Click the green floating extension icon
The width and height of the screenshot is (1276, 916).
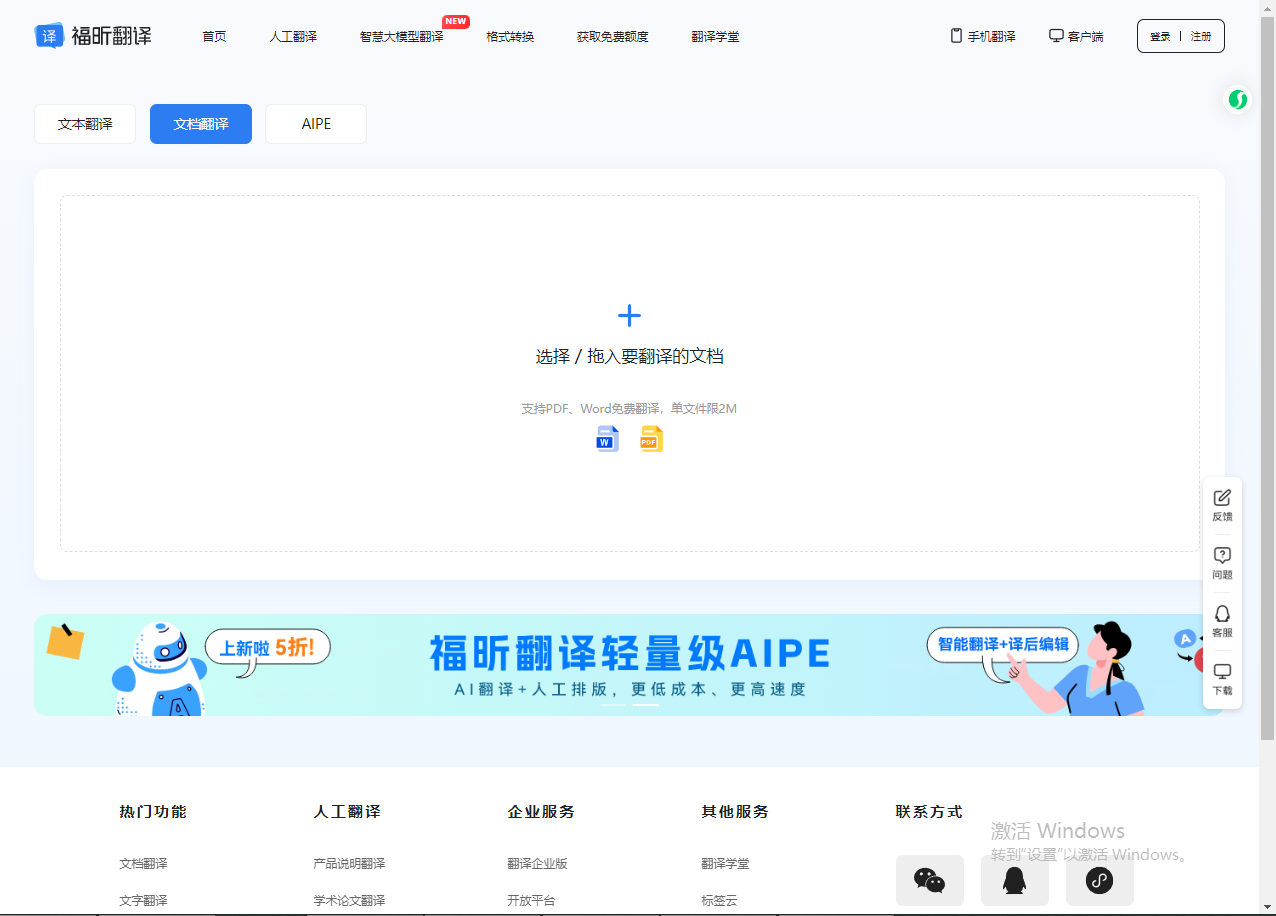coord(1238,99)
